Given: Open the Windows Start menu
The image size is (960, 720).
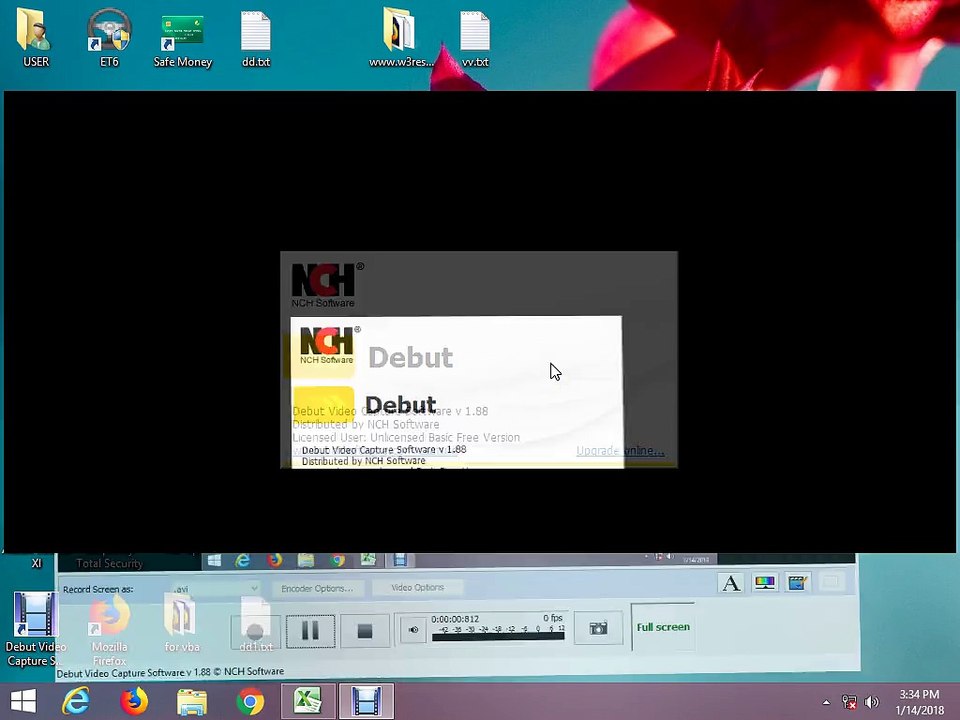Looking at the screenshot, I should (x=23, y=701).
